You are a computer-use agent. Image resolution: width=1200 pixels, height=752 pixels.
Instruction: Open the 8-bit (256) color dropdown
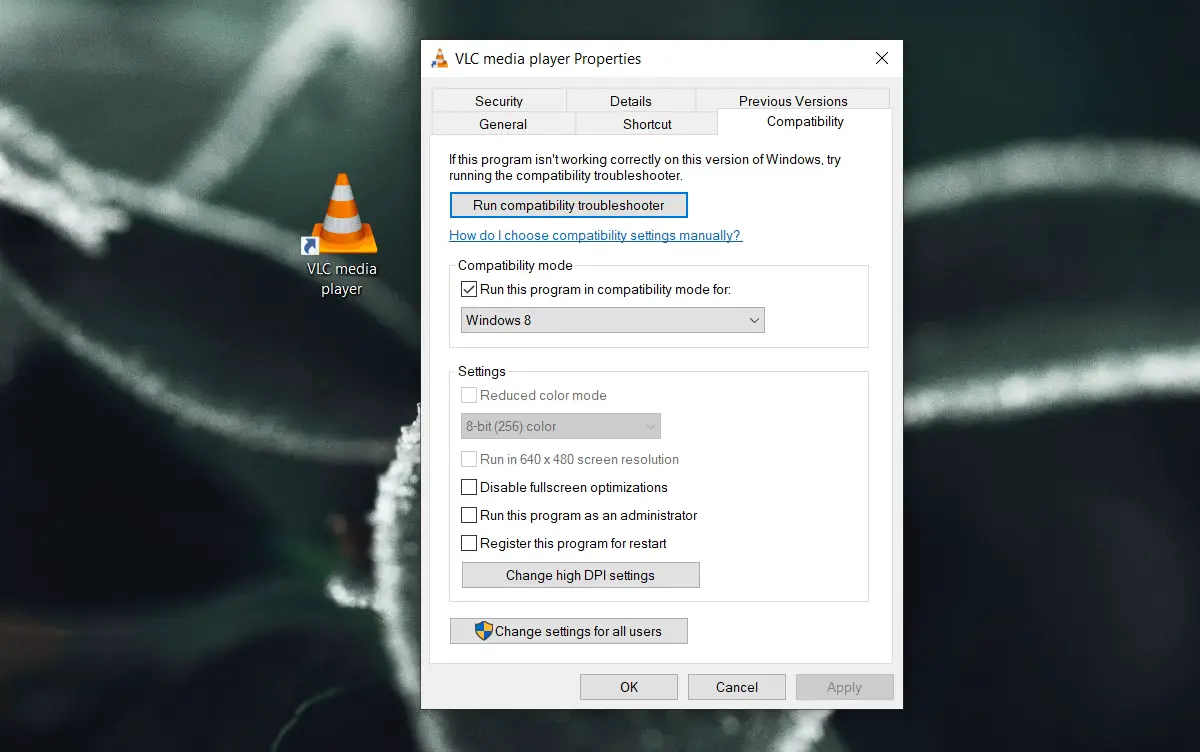[x=561, y=426]
